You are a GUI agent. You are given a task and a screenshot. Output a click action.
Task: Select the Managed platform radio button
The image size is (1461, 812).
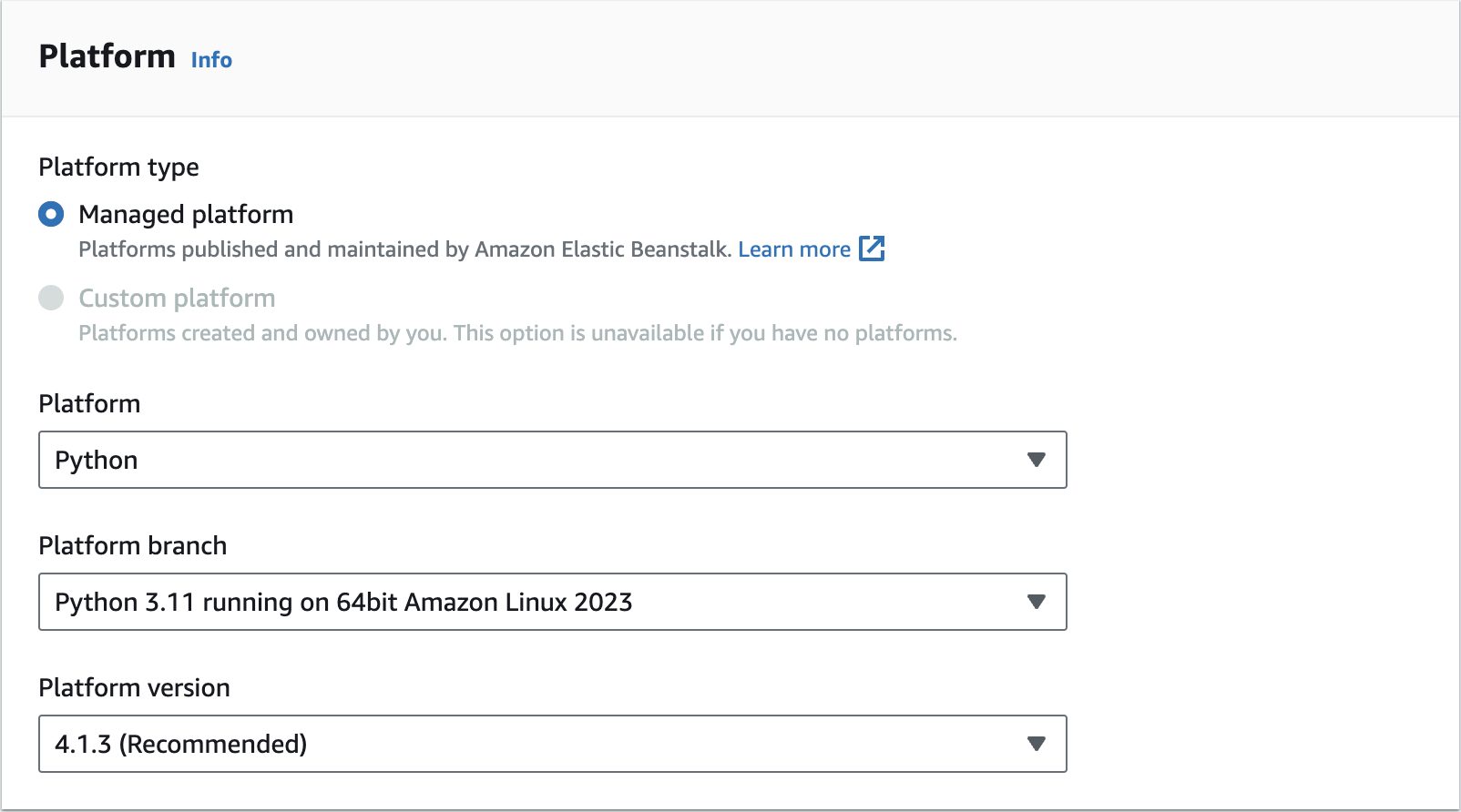click(51, 215)
